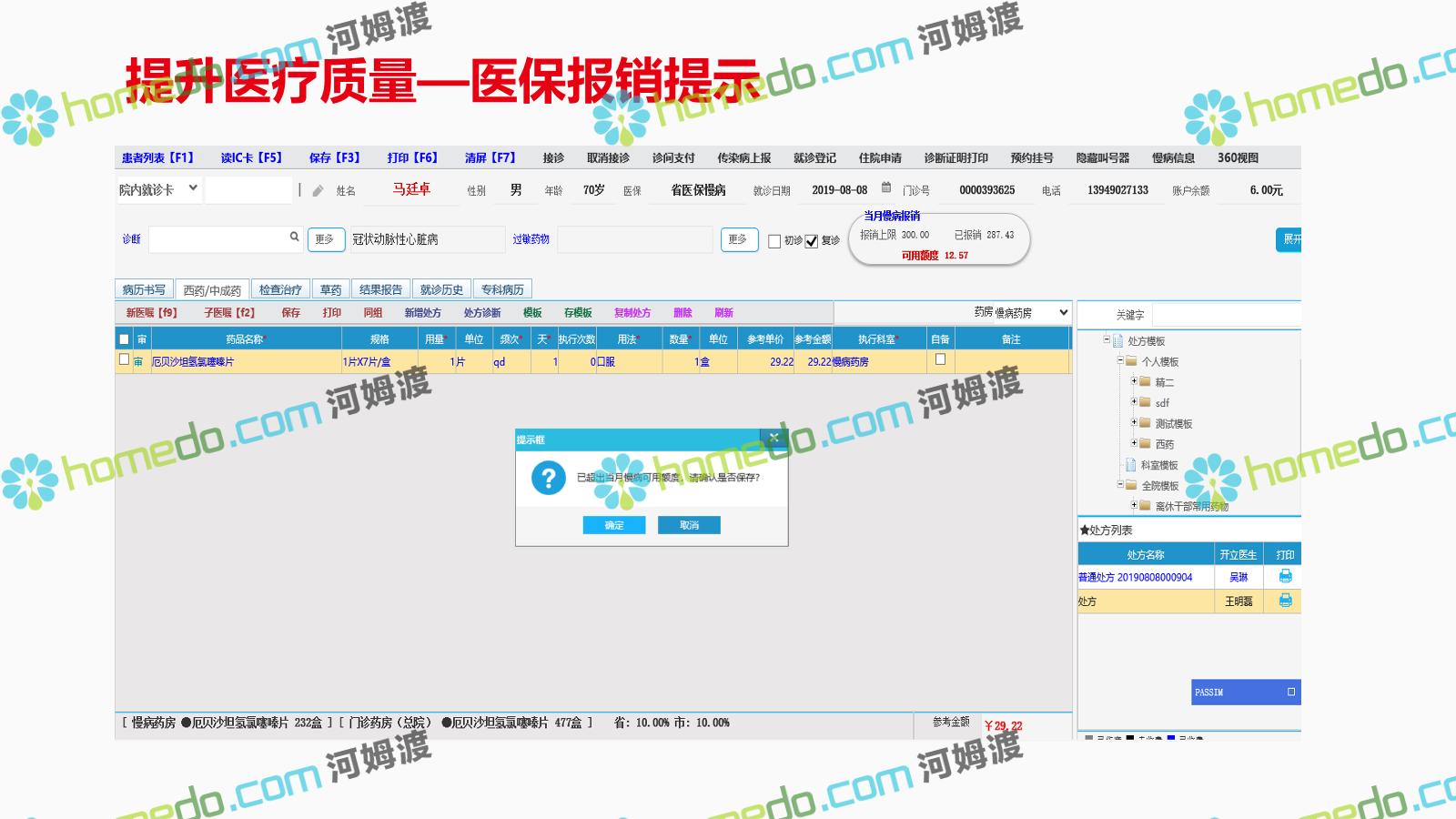The height and width of the screenshot is (819, 1456).
Task: Click the search magnifier in the 诊断 field
Action: 294,238
